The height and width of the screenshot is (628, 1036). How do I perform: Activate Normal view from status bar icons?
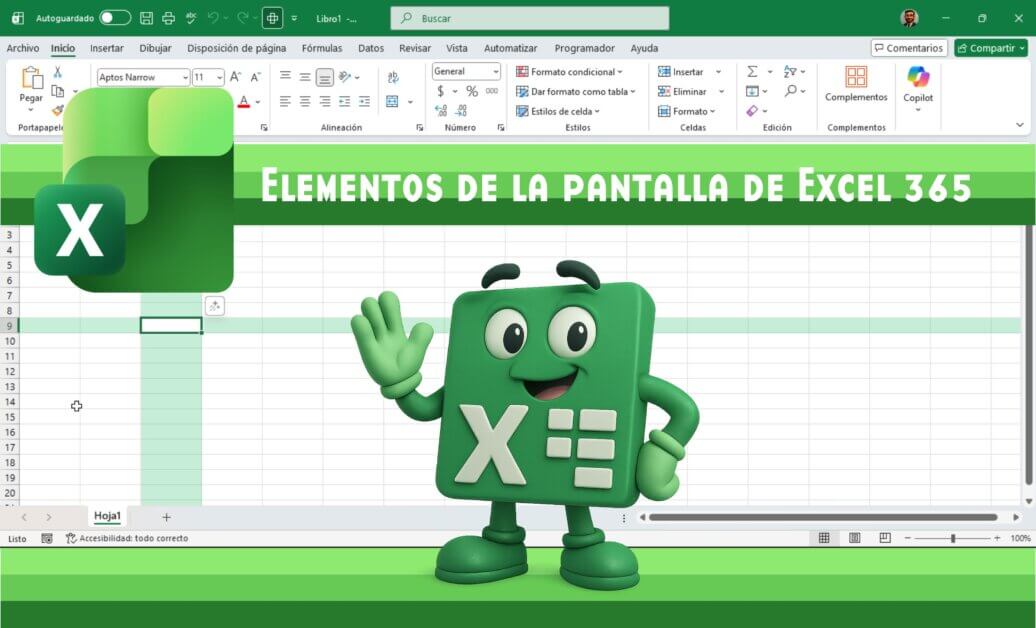[824, 537]
